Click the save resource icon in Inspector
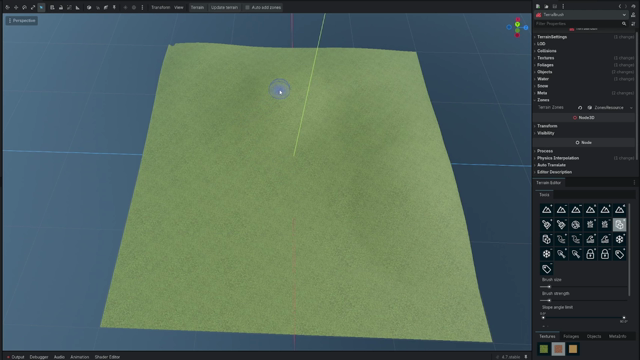This screenshot has height=360, width=640. click(x=554, y=6)
